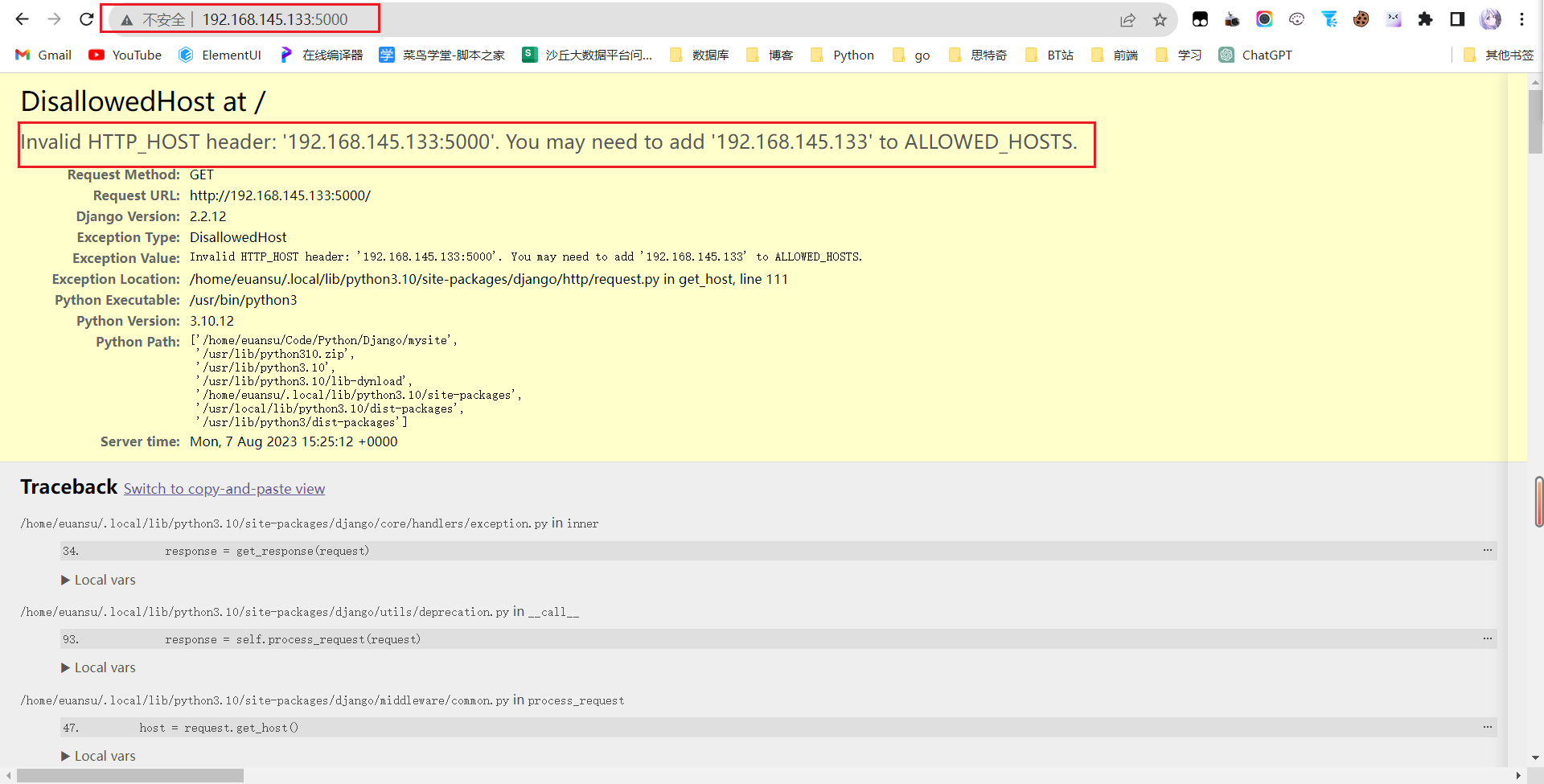Click the horizontal scrollbar at bottom

130,775
